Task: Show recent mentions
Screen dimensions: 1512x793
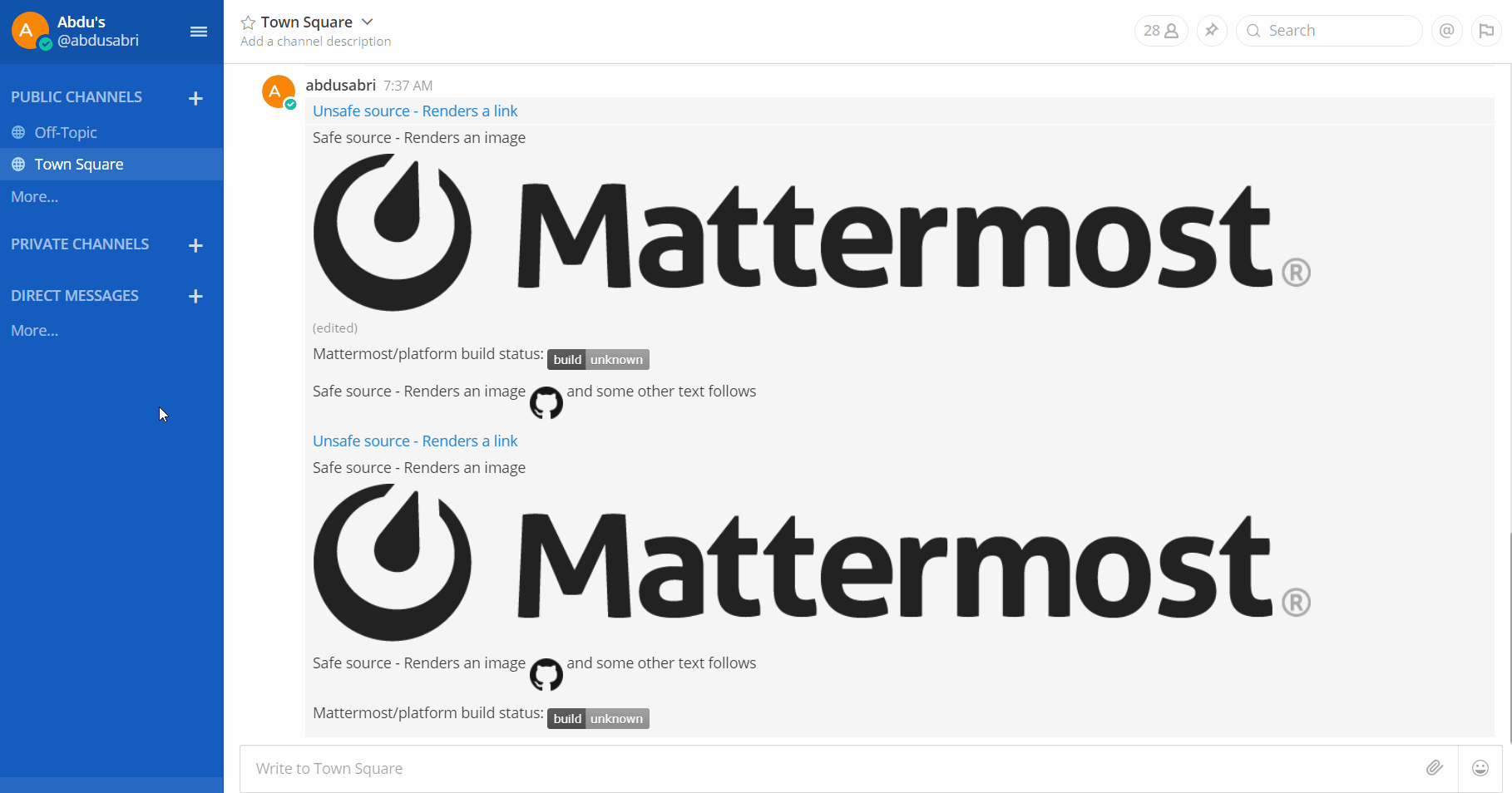Action: coord(1447,31)
